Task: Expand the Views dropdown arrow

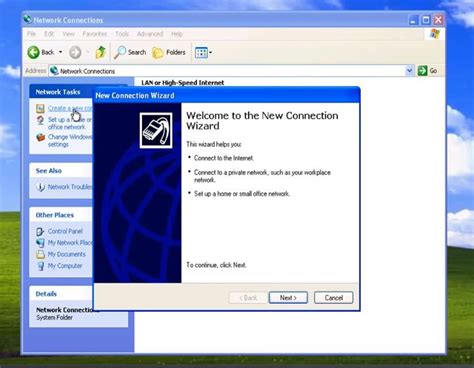Action: point(210,52)
